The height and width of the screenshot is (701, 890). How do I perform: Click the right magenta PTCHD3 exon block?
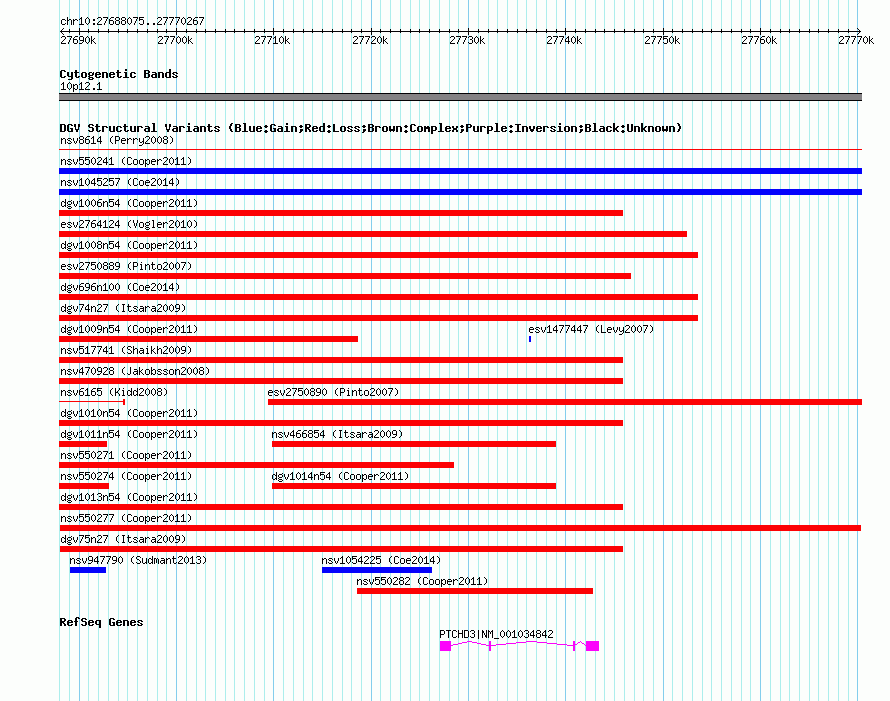tap(593, 646)
